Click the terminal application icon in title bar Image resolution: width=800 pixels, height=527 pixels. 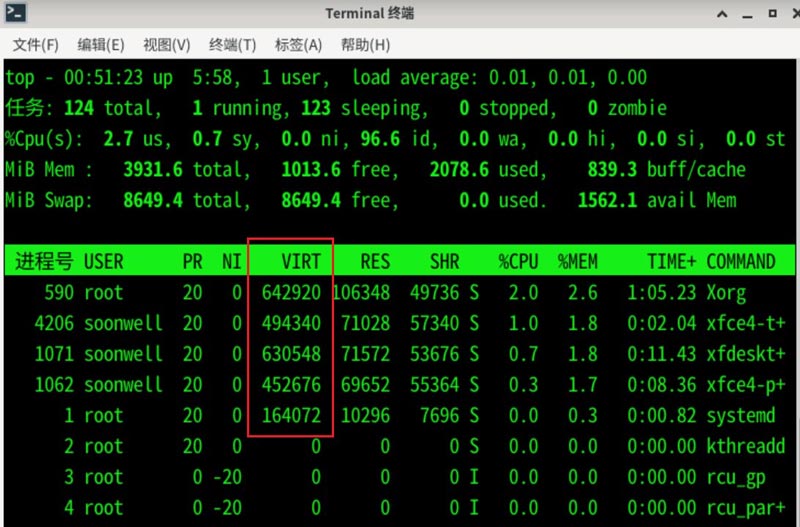(x=15, y=12)
